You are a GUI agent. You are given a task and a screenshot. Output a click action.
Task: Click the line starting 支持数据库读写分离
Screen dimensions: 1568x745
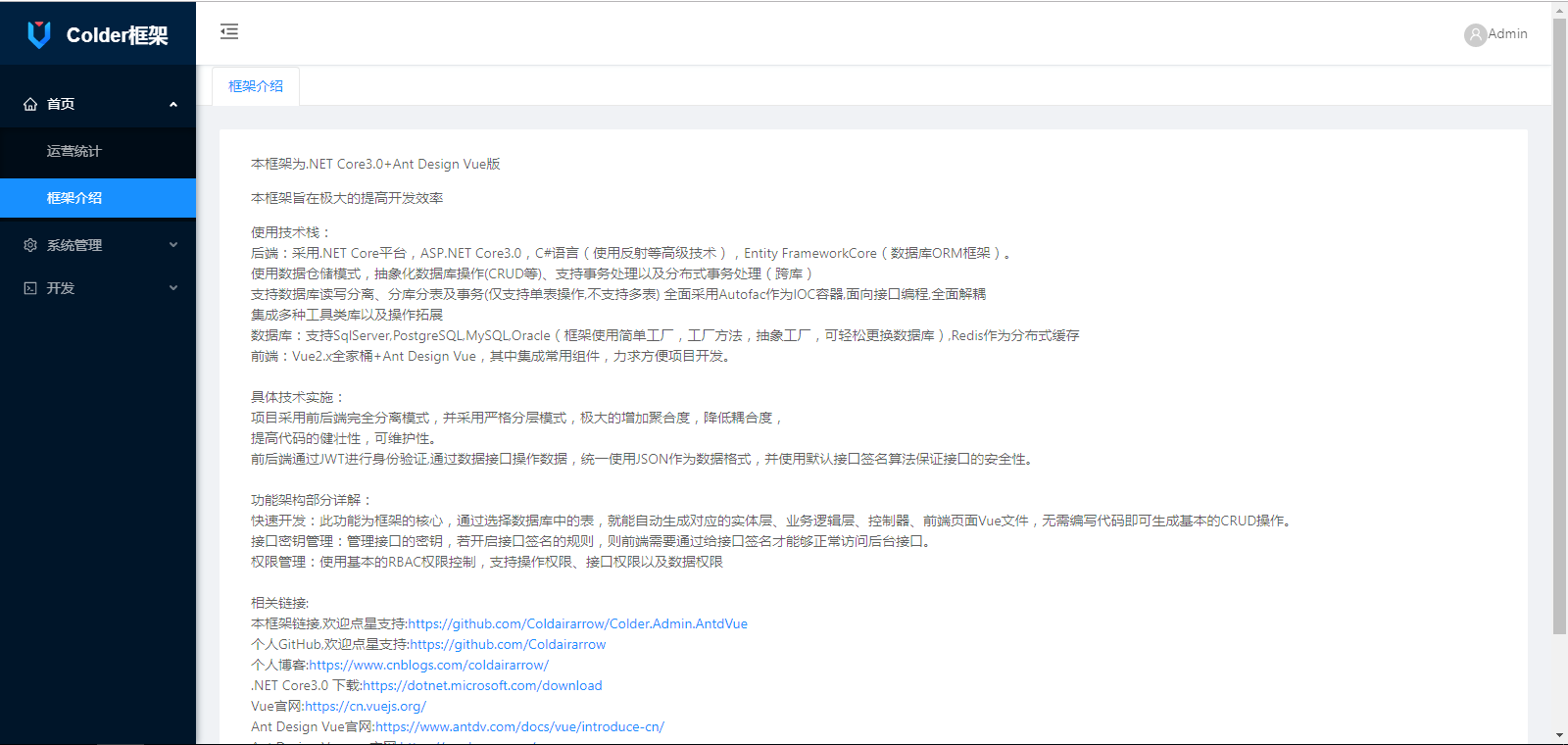point(618,294)
